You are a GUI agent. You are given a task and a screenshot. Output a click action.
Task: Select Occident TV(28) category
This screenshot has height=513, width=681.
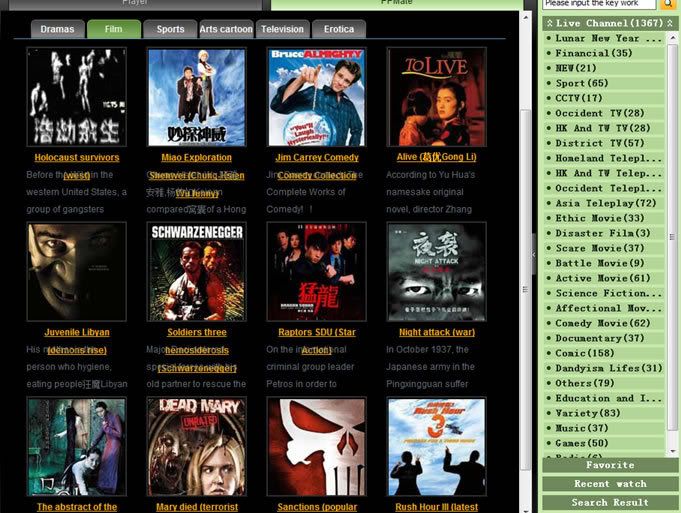click(604, 113)
